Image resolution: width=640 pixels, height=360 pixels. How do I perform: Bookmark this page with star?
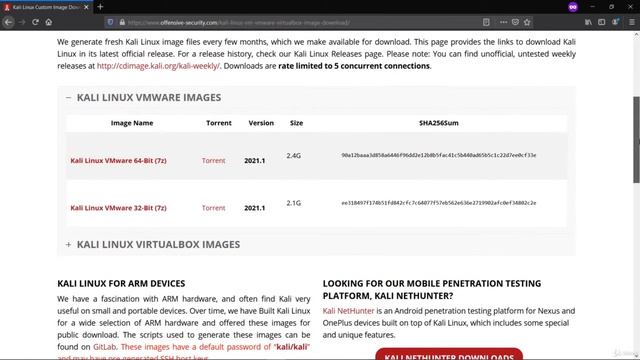tap(527, 22)
